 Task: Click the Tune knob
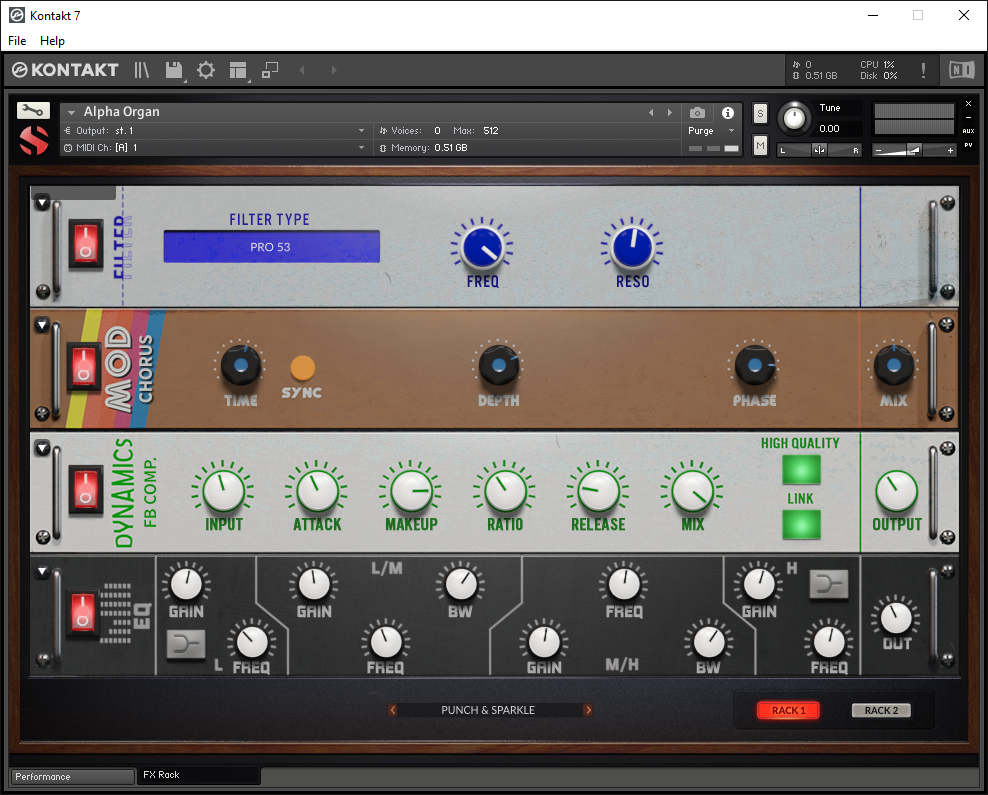[x=794, y=118]
